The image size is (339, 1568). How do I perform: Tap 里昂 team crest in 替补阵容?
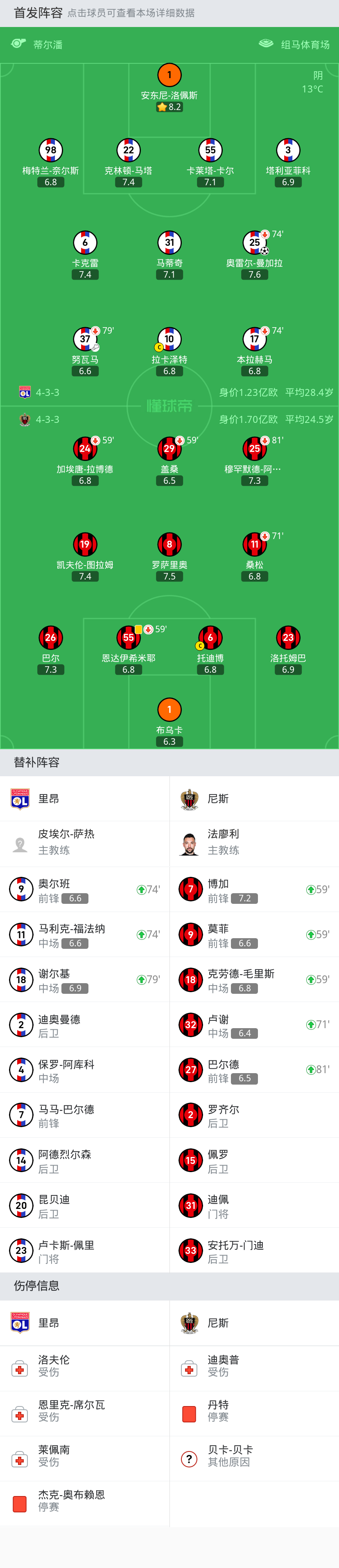point(20,799)
